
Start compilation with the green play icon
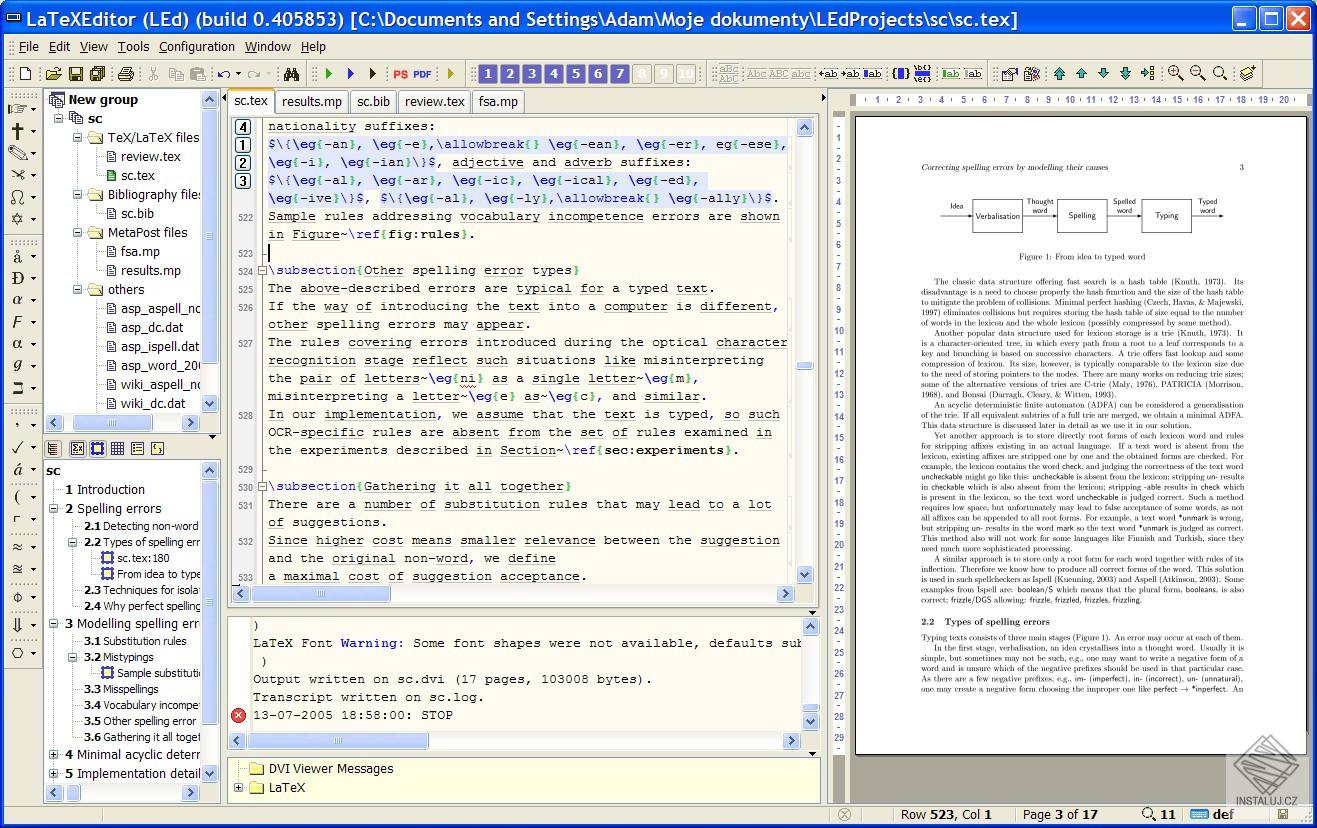[x=329, y=73]
